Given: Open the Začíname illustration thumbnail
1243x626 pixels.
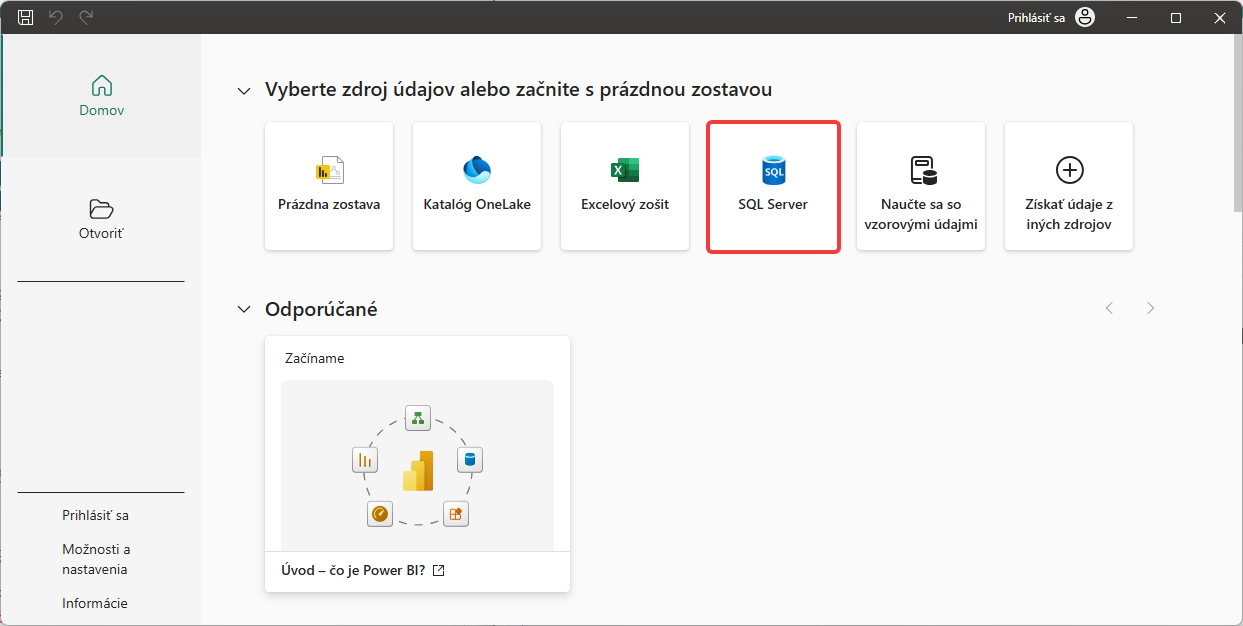Looking at the screenshot, I should click(x=417, y=465).
